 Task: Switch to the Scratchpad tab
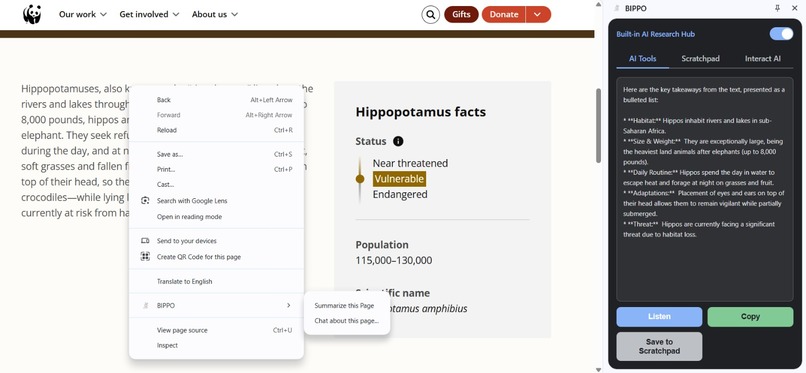(x=700, y=59)
